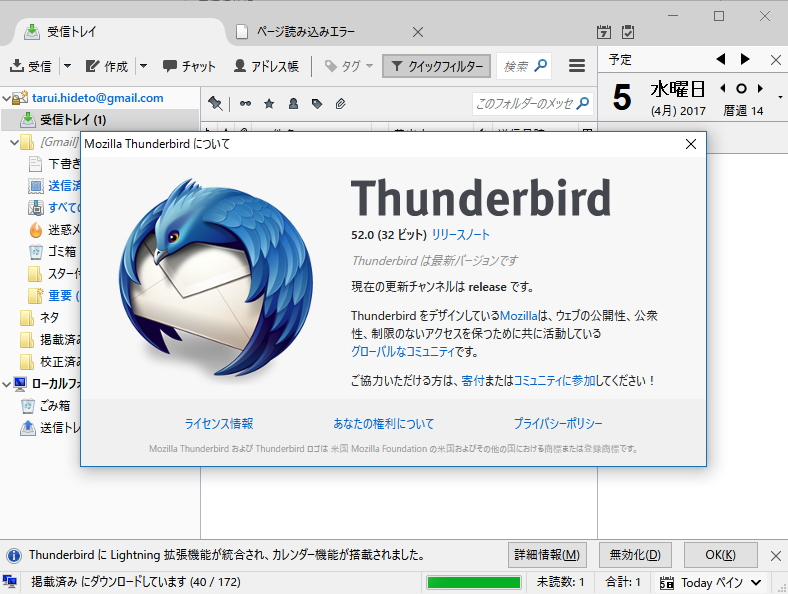Viewport: 788px width, 594px height.
Task: Click the 無効化(D) button
Action: [635, 555]
